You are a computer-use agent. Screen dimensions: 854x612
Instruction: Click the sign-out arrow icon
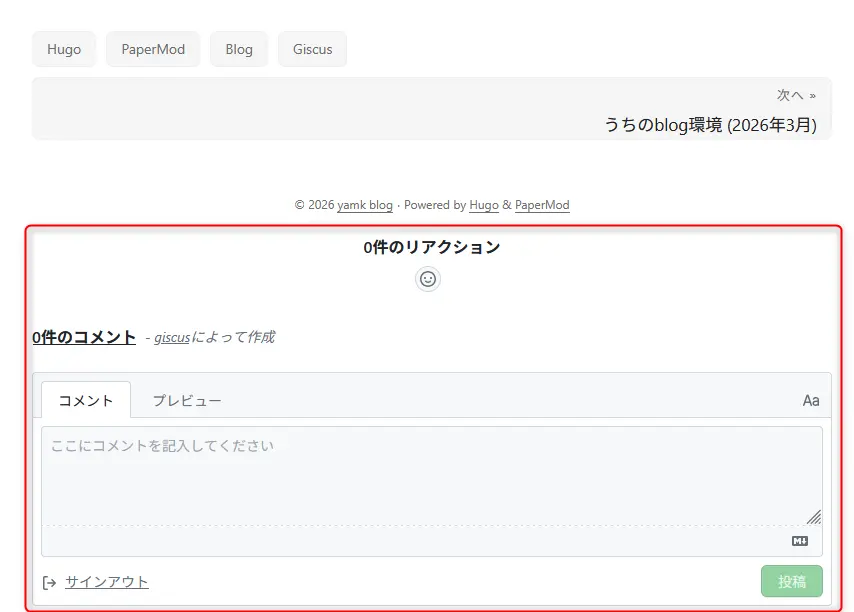pos(49,582)
